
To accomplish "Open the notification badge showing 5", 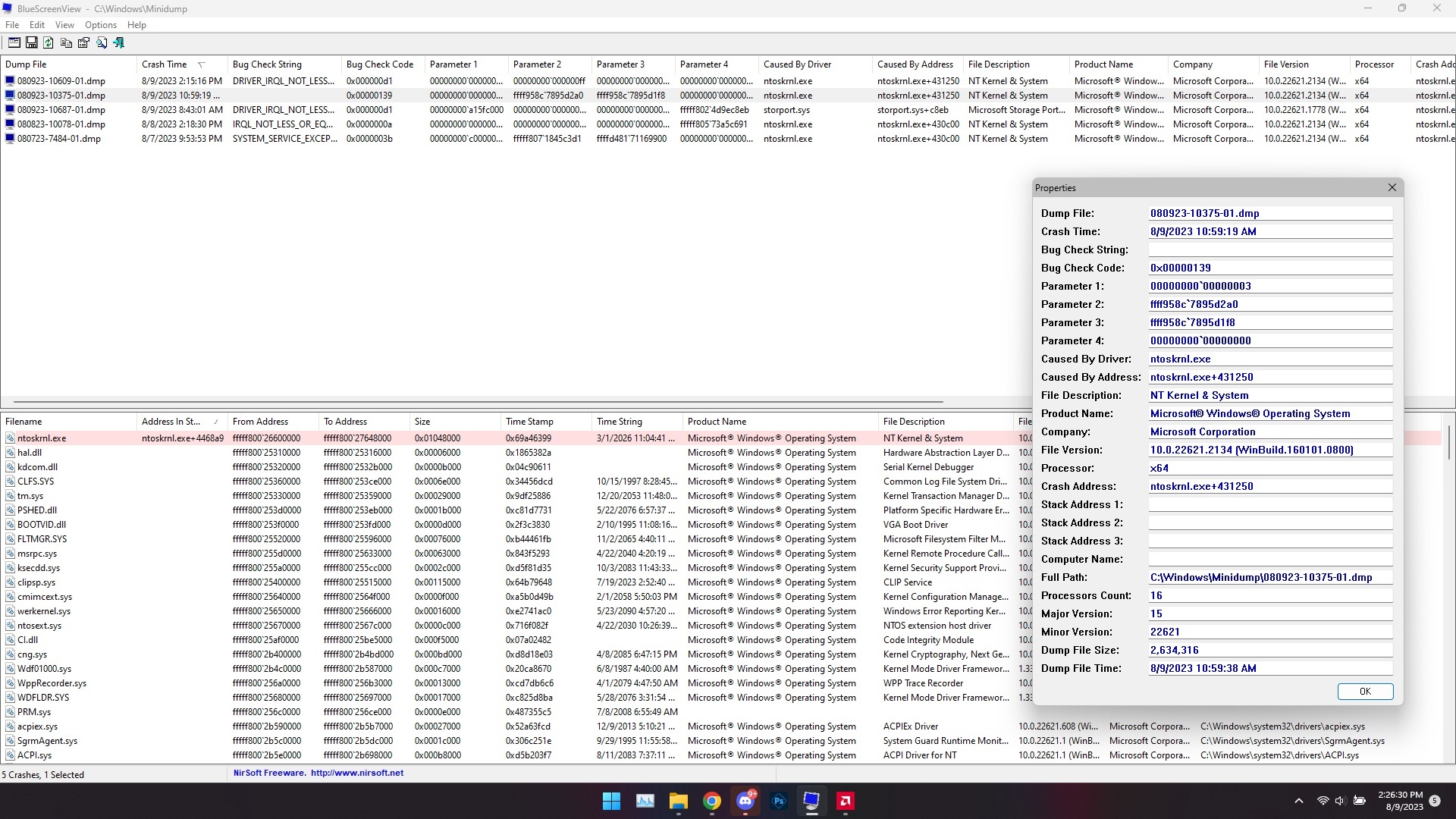I will click(x=1435, y=801).
